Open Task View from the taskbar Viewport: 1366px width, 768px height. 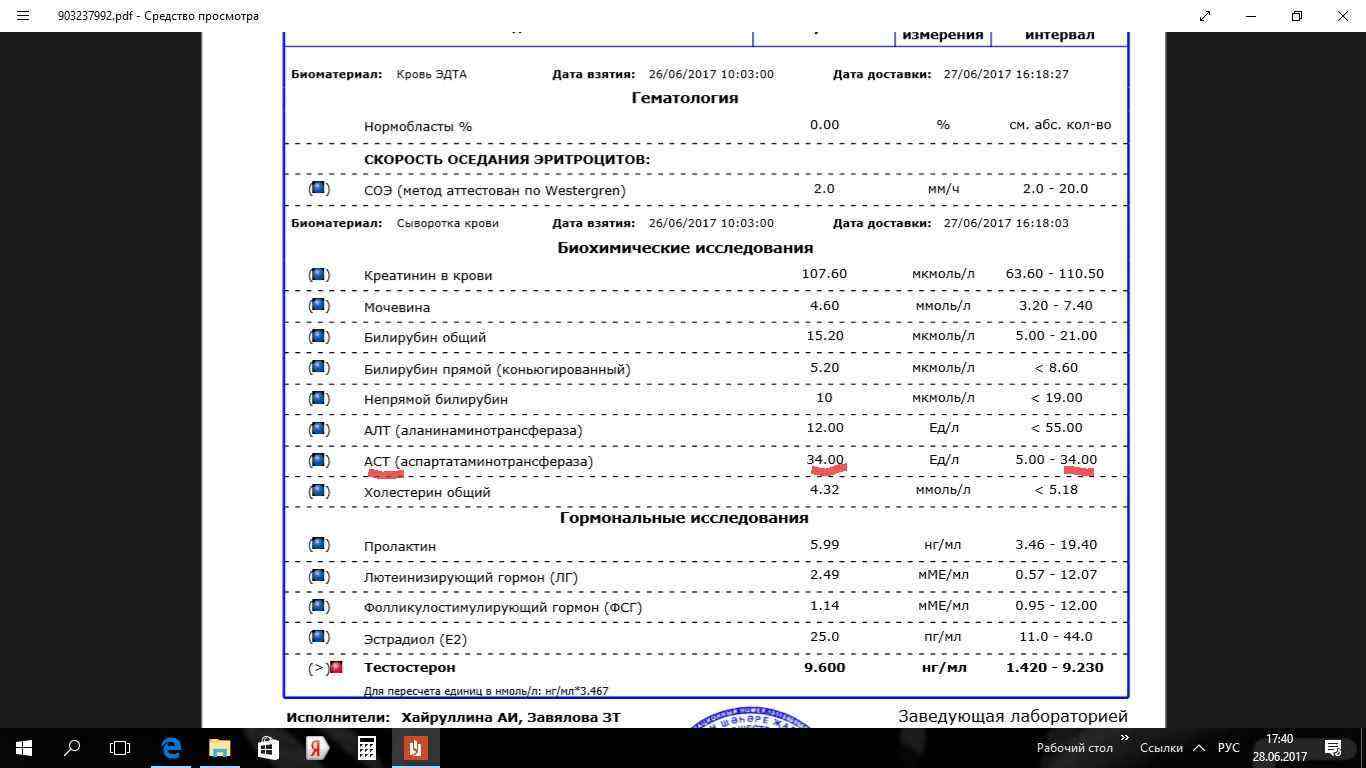(120, 747)
